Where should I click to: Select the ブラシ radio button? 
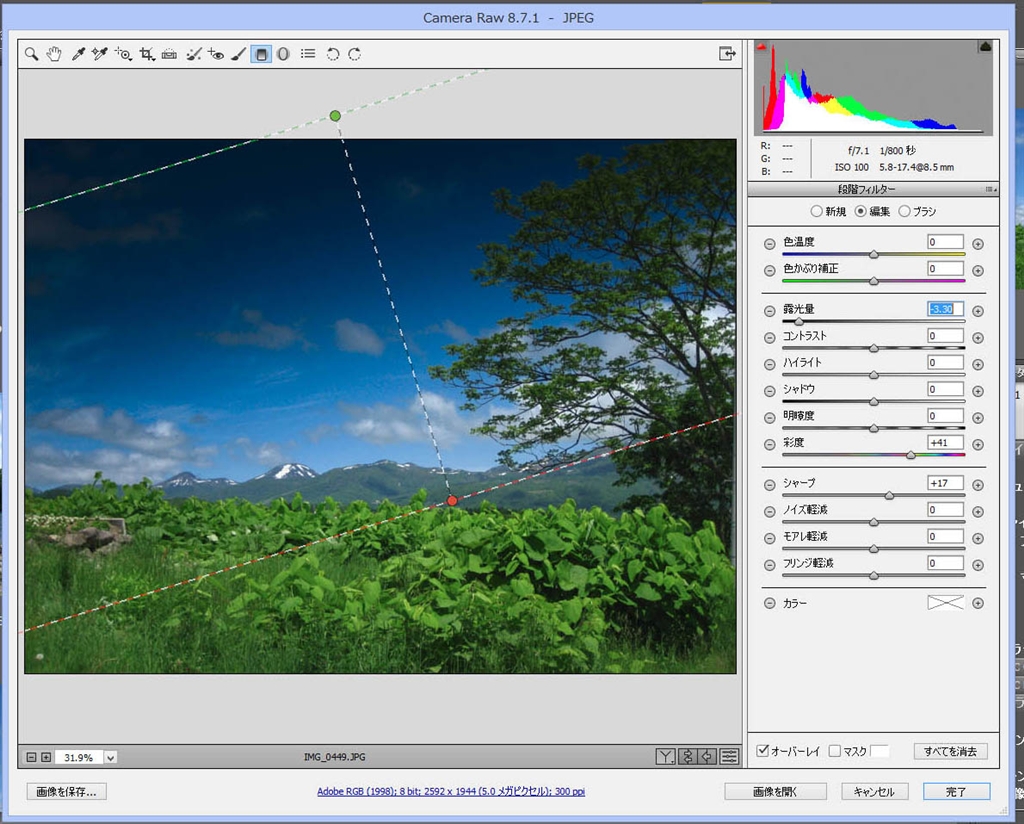[904, 212]
